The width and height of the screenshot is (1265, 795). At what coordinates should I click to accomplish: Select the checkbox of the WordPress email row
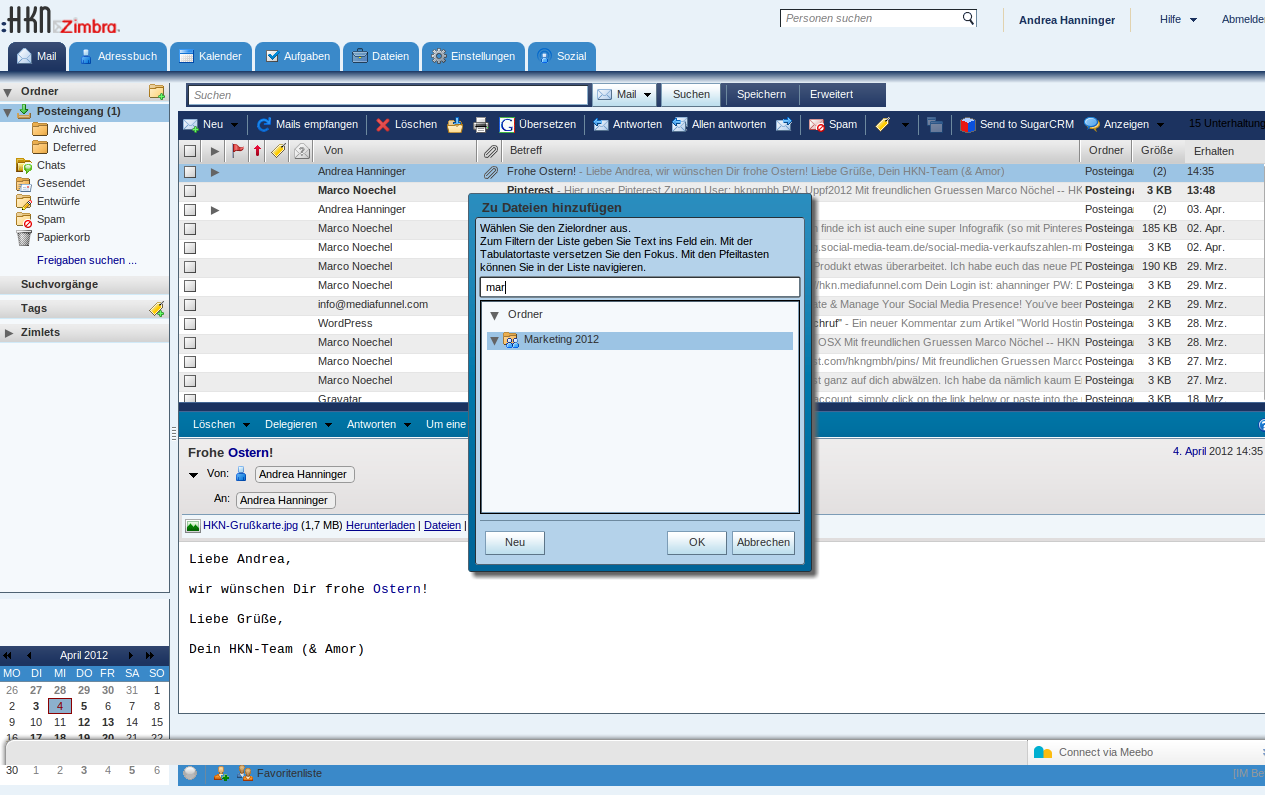pos(190,324)
